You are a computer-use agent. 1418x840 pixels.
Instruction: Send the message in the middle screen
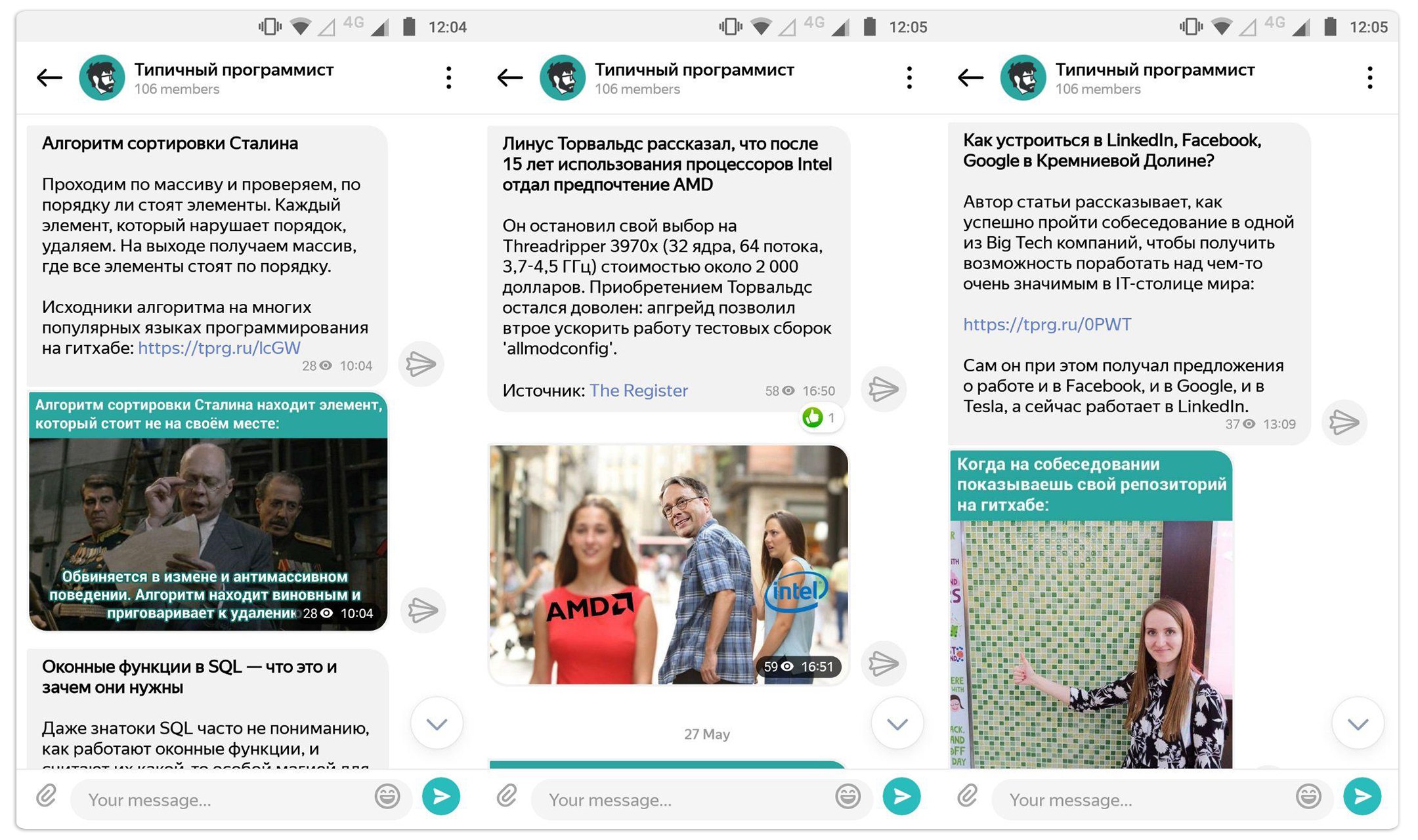(902, 797)
